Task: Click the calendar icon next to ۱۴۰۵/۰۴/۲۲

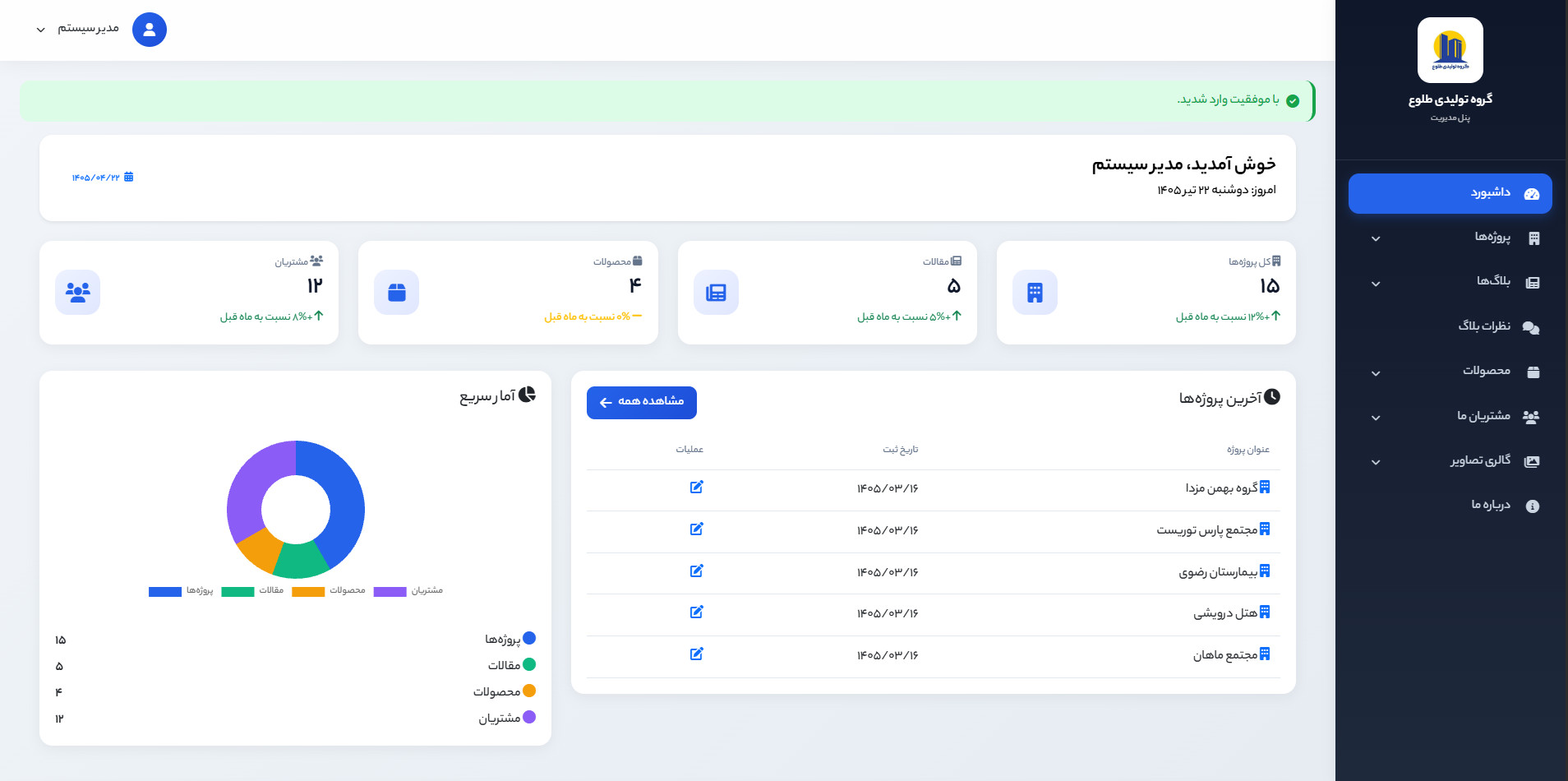Action: 128,177
